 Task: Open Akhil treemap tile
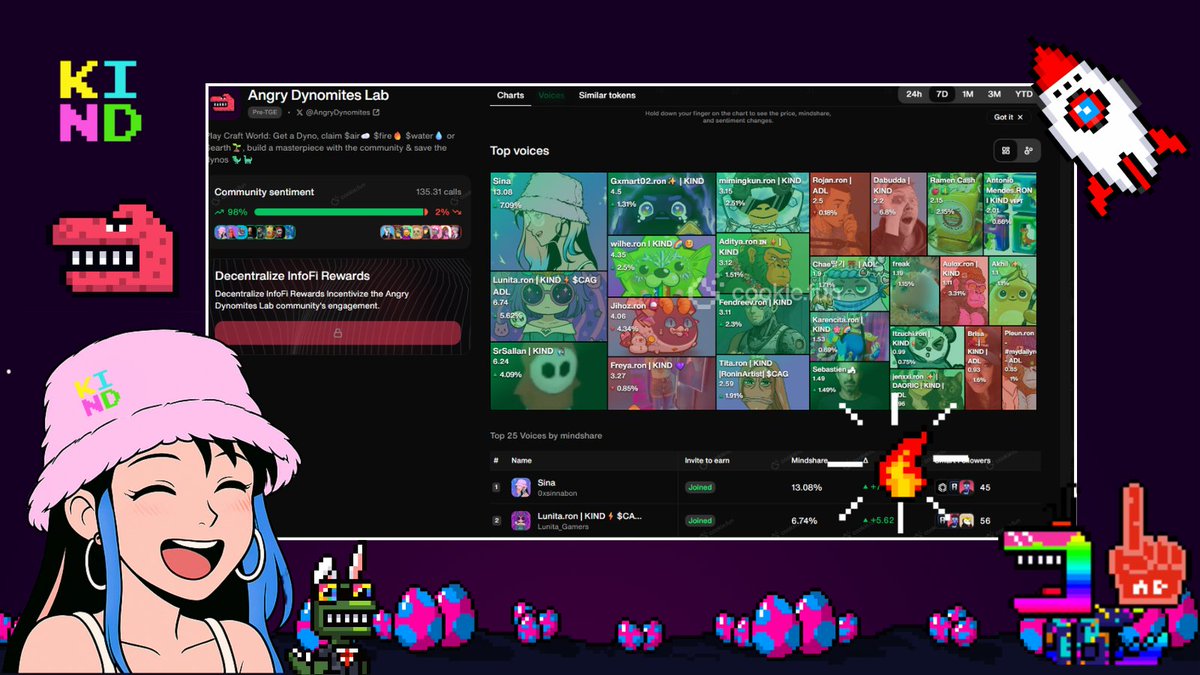point(1013,290)
